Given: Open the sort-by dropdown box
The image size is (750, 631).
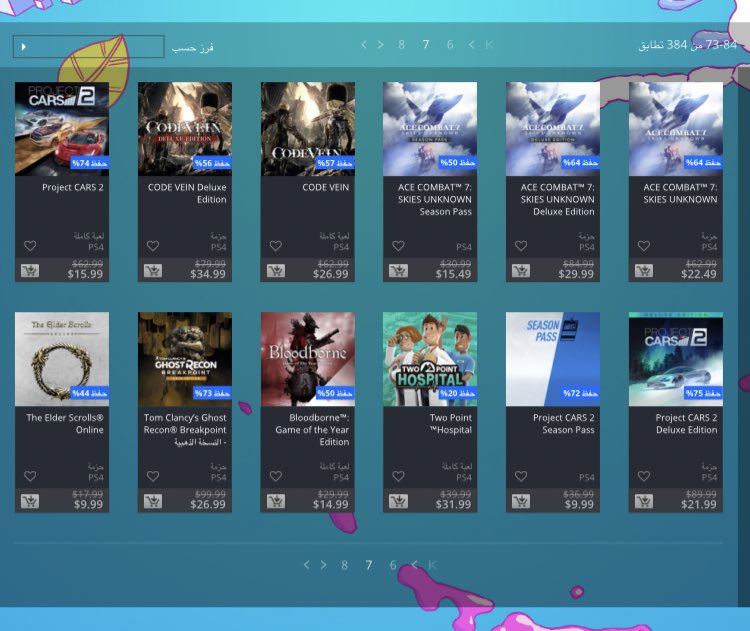Looking at the screenshot, I should [x=88, y=46].
